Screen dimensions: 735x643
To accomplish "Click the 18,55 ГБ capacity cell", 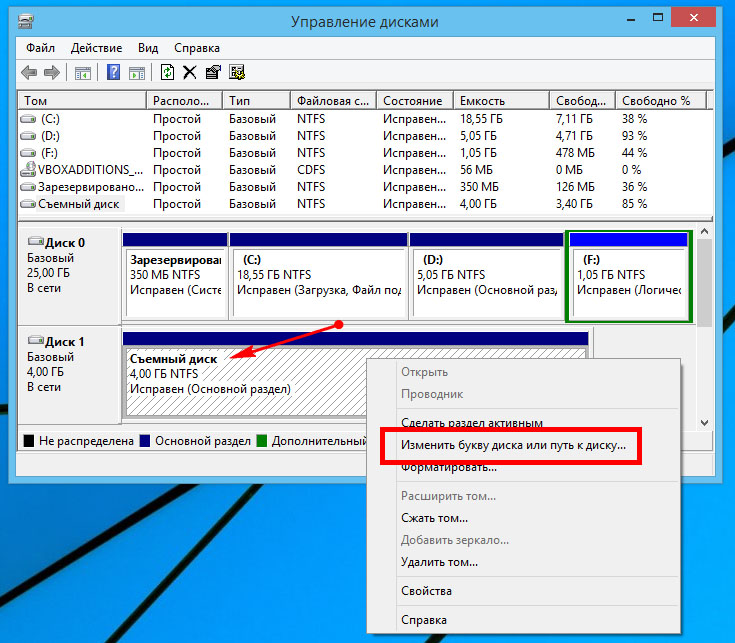I will [481, 119].
